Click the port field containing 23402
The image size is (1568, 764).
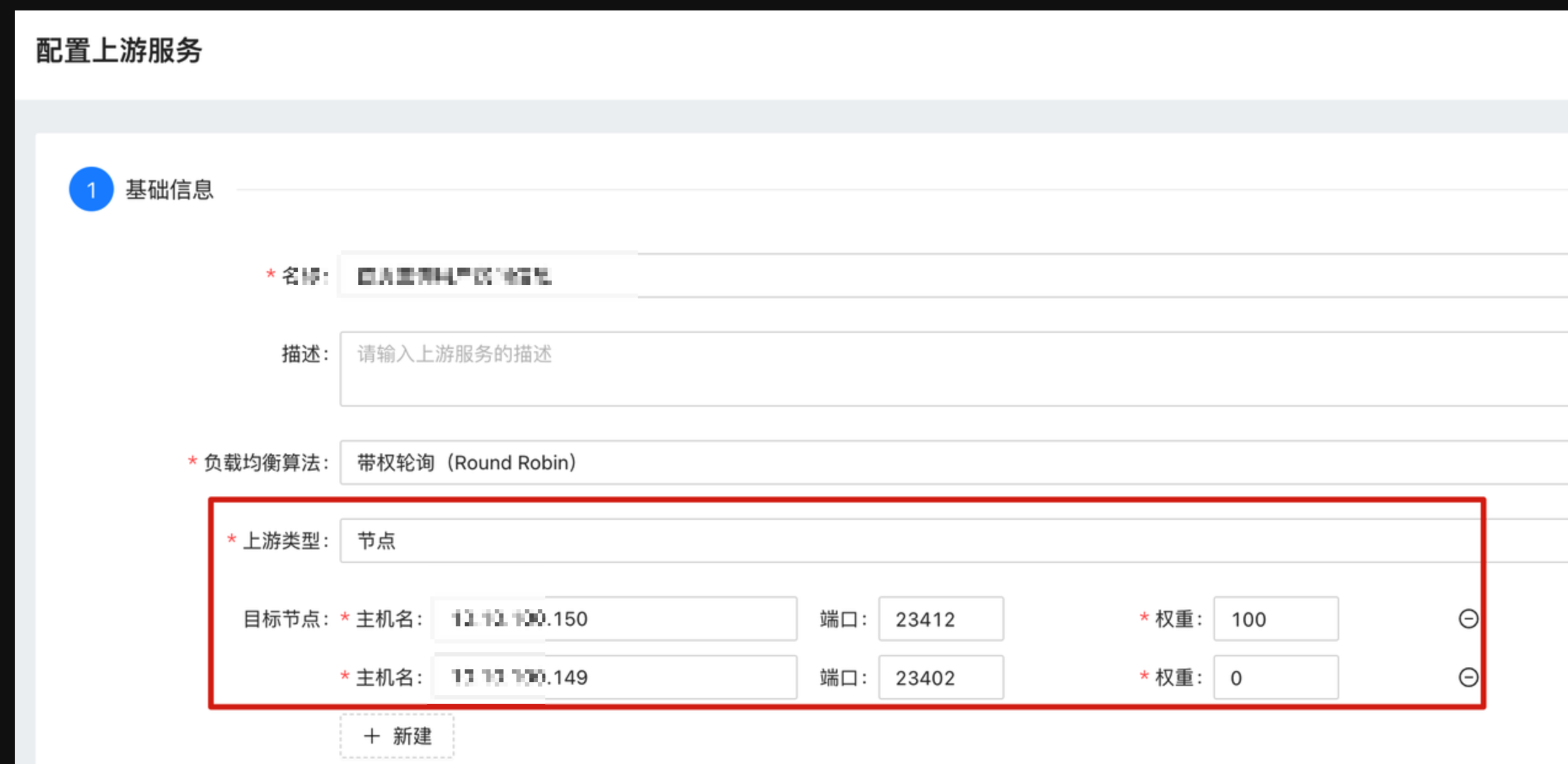point(941,677)
